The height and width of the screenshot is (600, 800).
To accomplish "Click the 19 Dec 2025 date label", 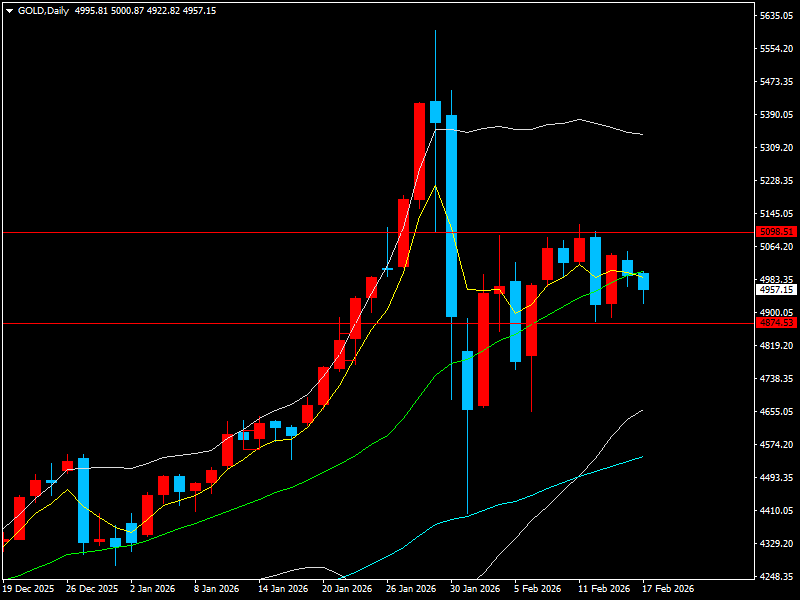I will 29,589.
